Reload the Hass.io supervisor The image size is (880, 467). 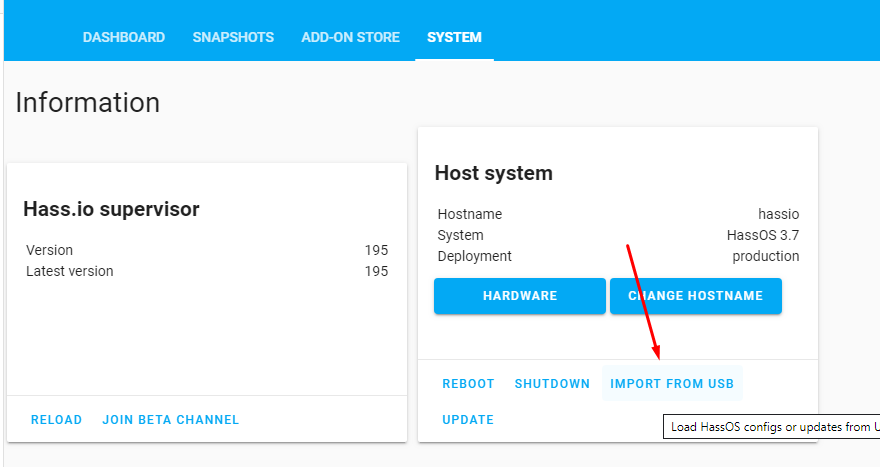(56, 420)
